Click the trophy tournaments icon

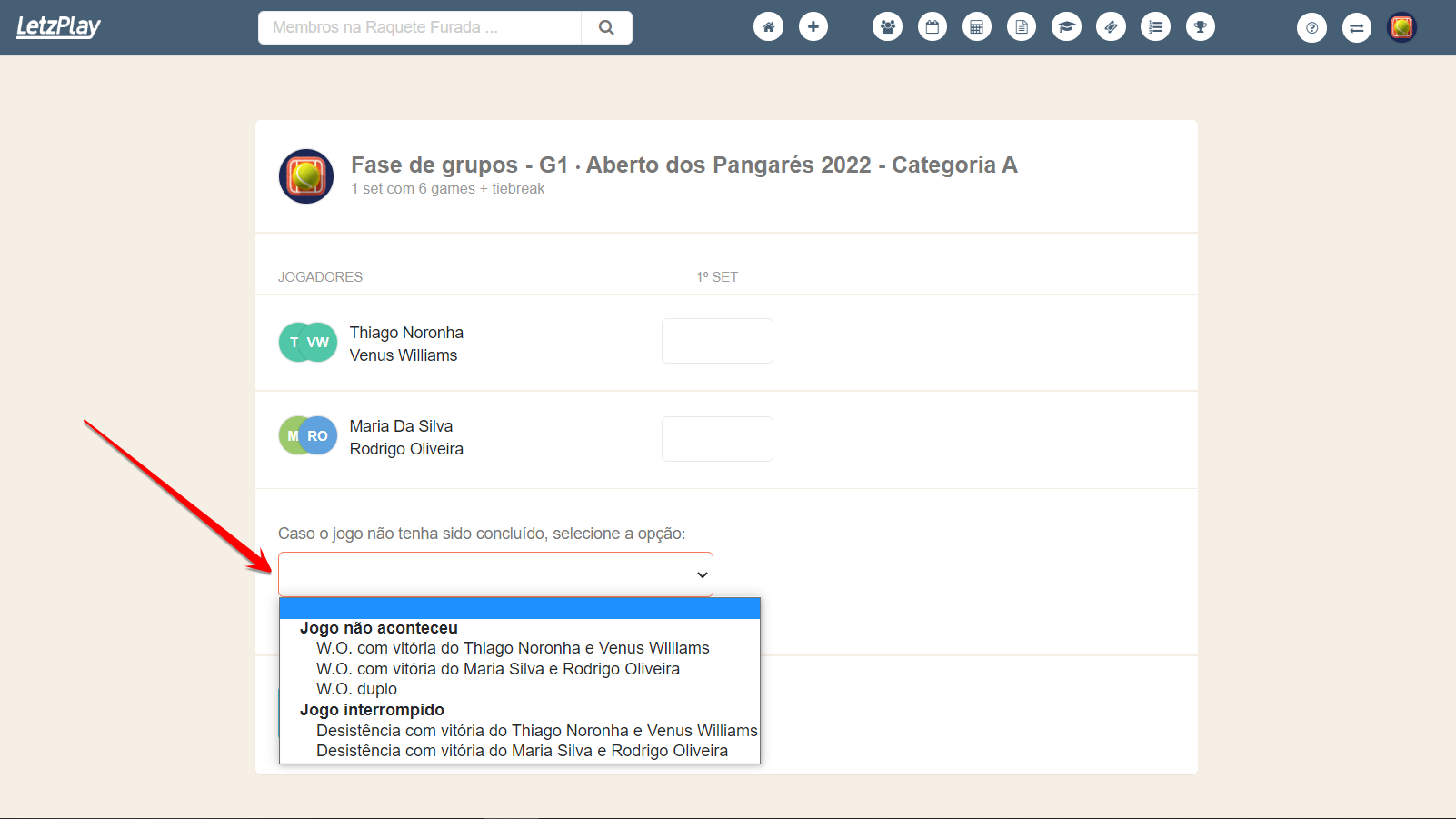point(1200,26)
